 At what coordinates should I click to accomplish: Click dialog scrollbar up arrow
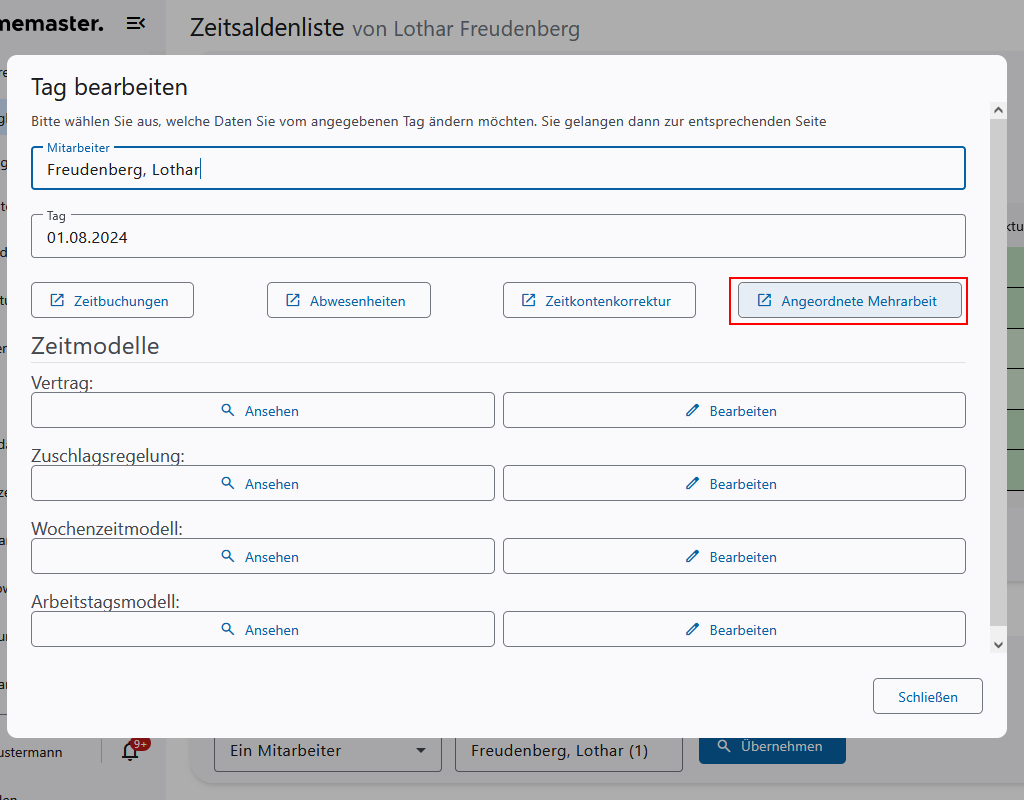(997, 109)
